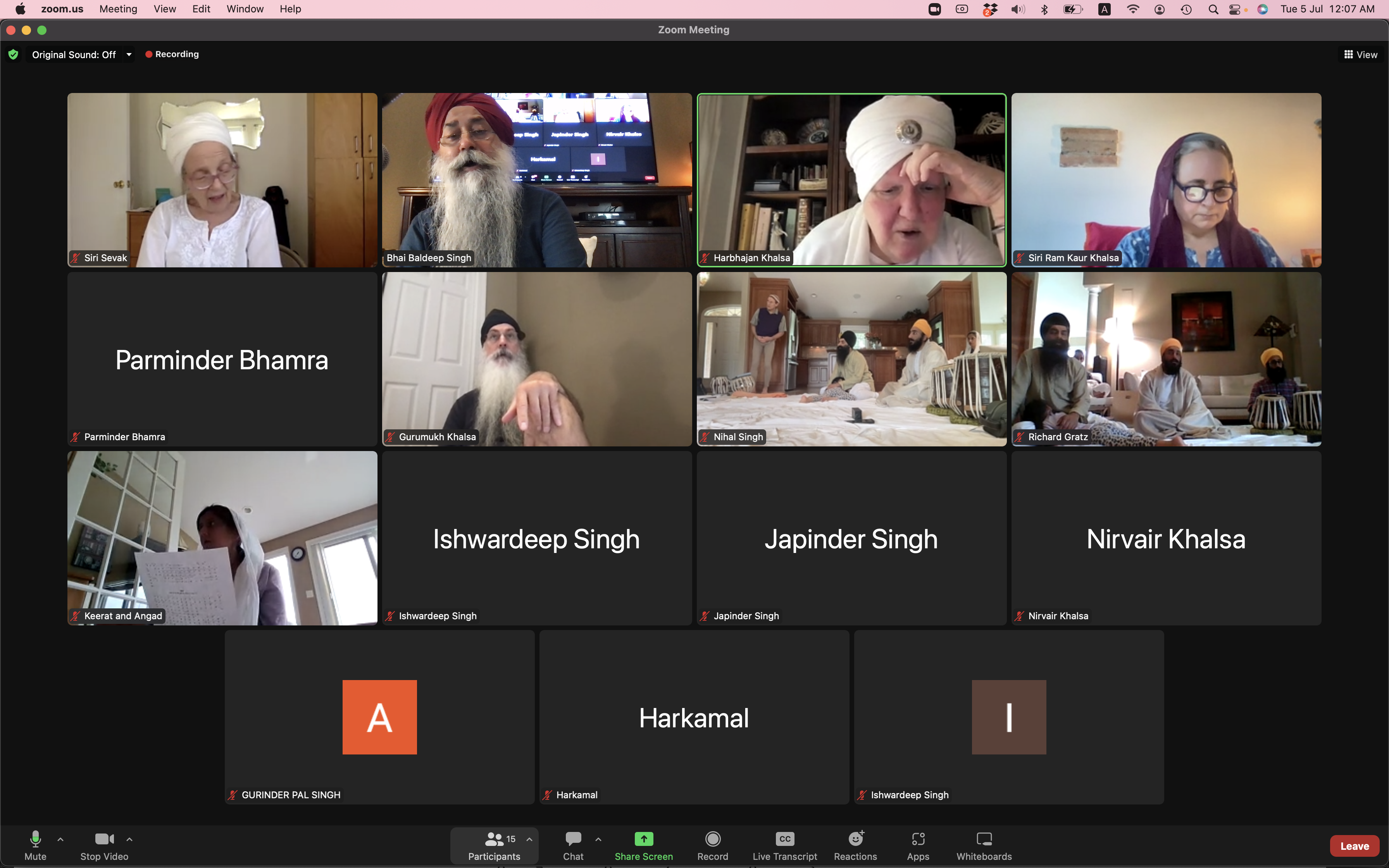The width and height of the screenshot is (1389, 868).
Task: Expand video options arrow beside Stop Video
Action: click(x=129, y=839)
